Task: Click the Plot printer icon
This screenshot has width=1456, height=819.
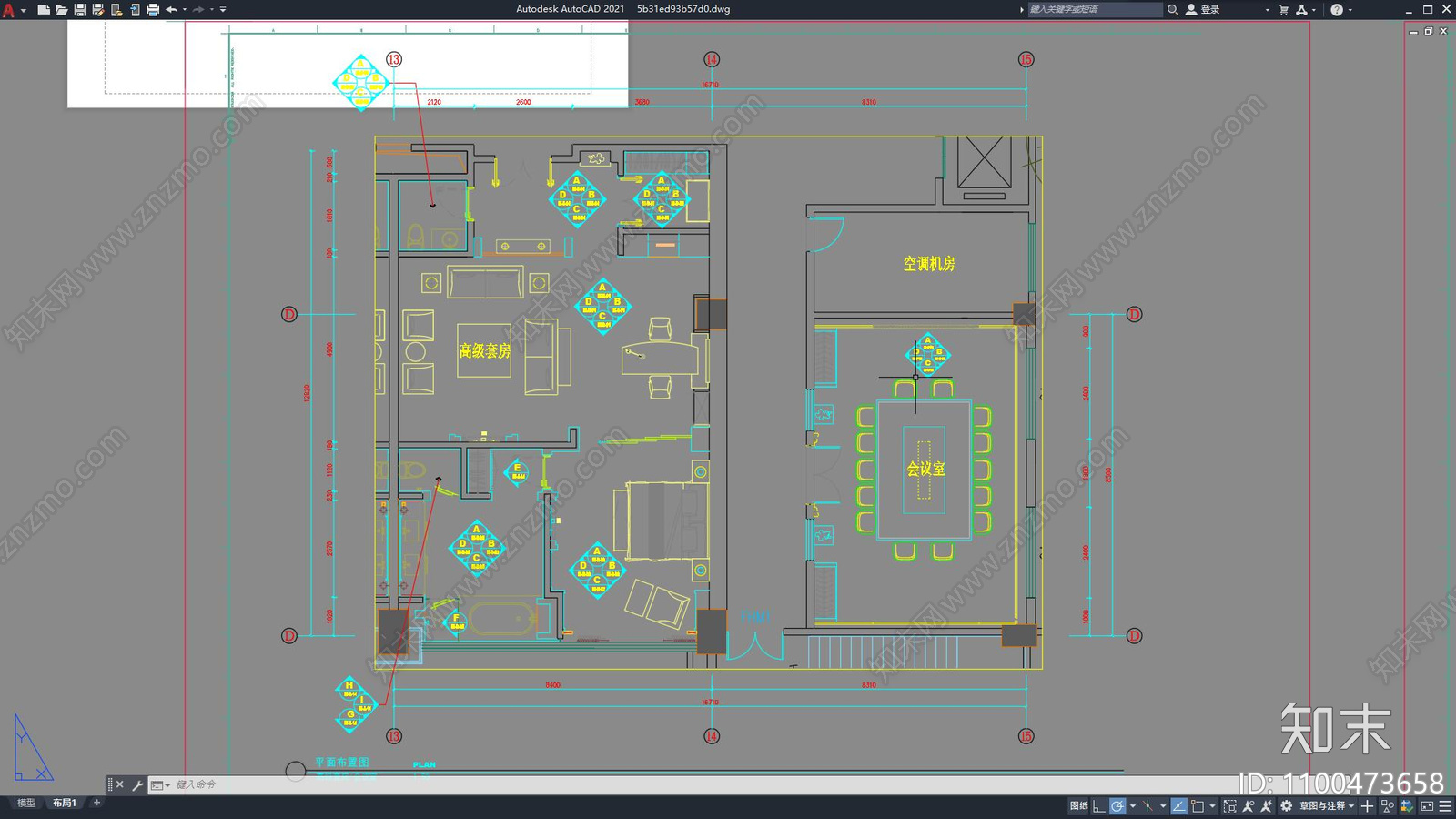Action: click(153, 9)
